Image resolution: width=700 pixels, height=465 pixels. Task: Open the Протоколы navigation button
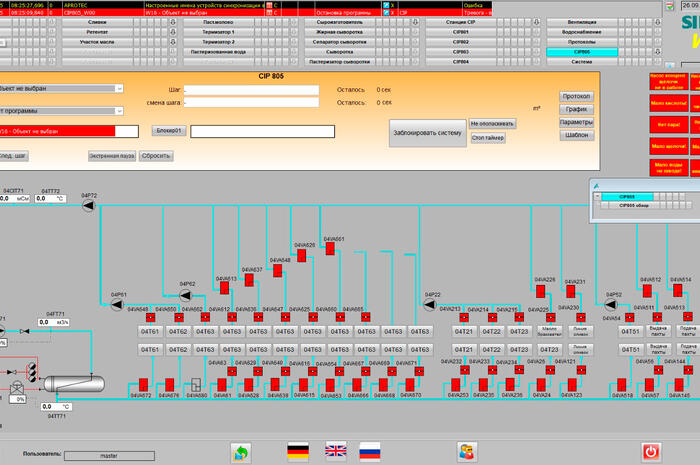(582, 42)
